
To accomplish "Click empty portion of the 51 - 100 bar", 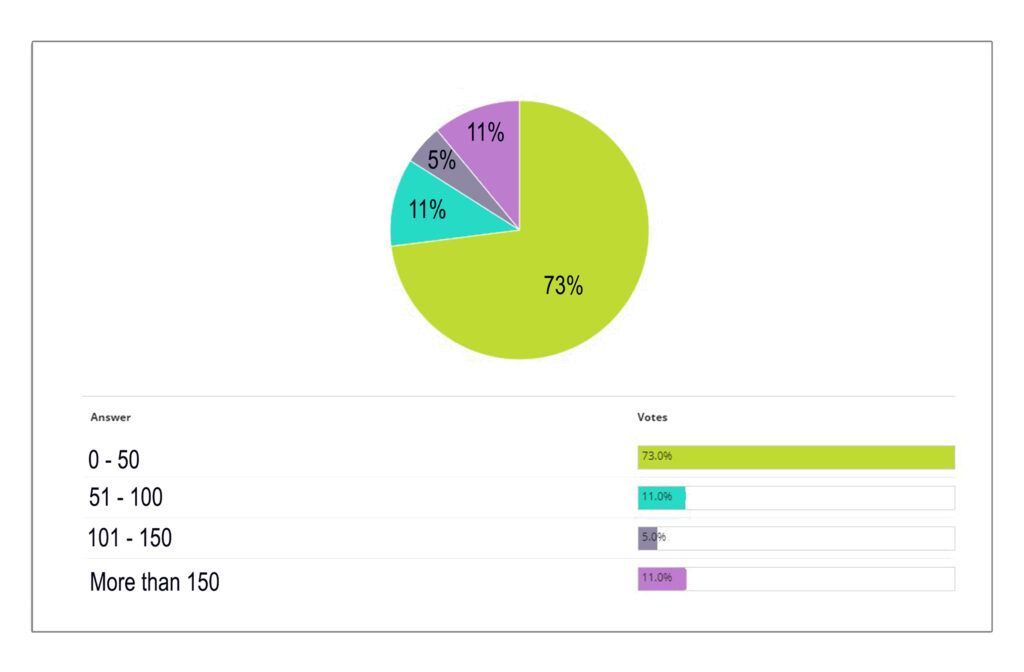I will [x=820, y=498].
